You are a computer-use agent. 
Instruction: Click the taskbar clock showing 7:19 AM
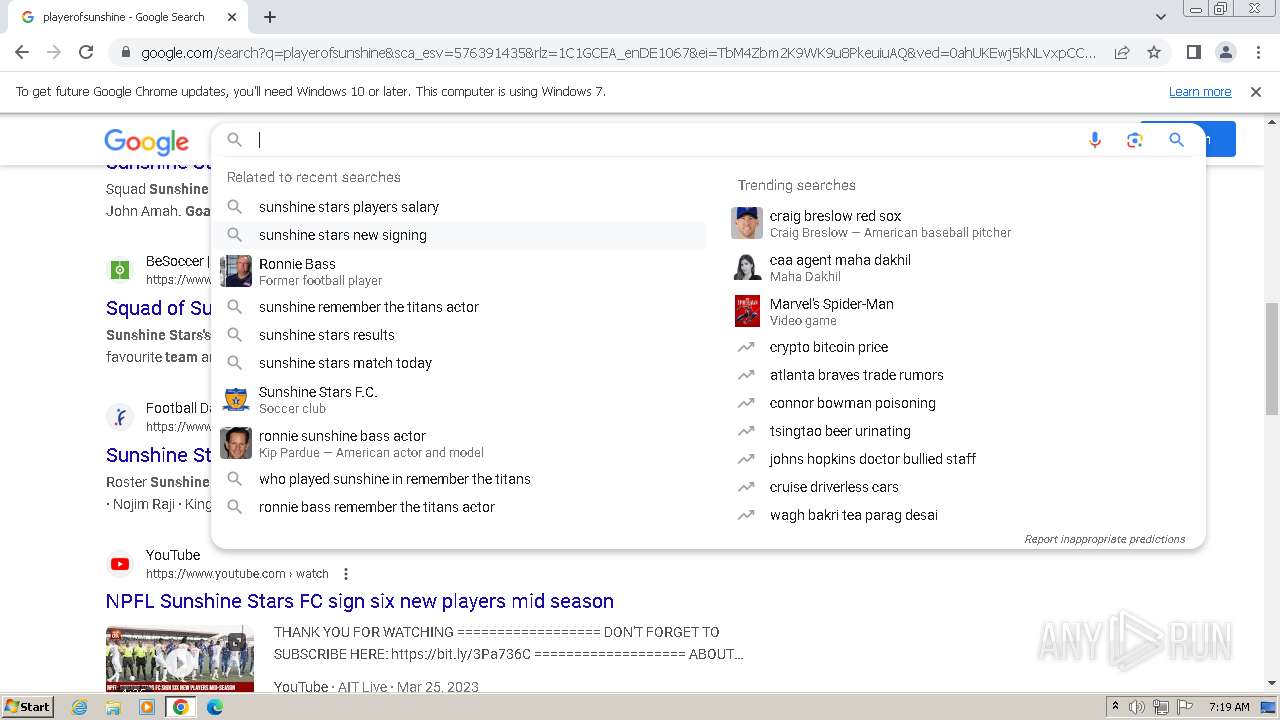[1228, 707]
